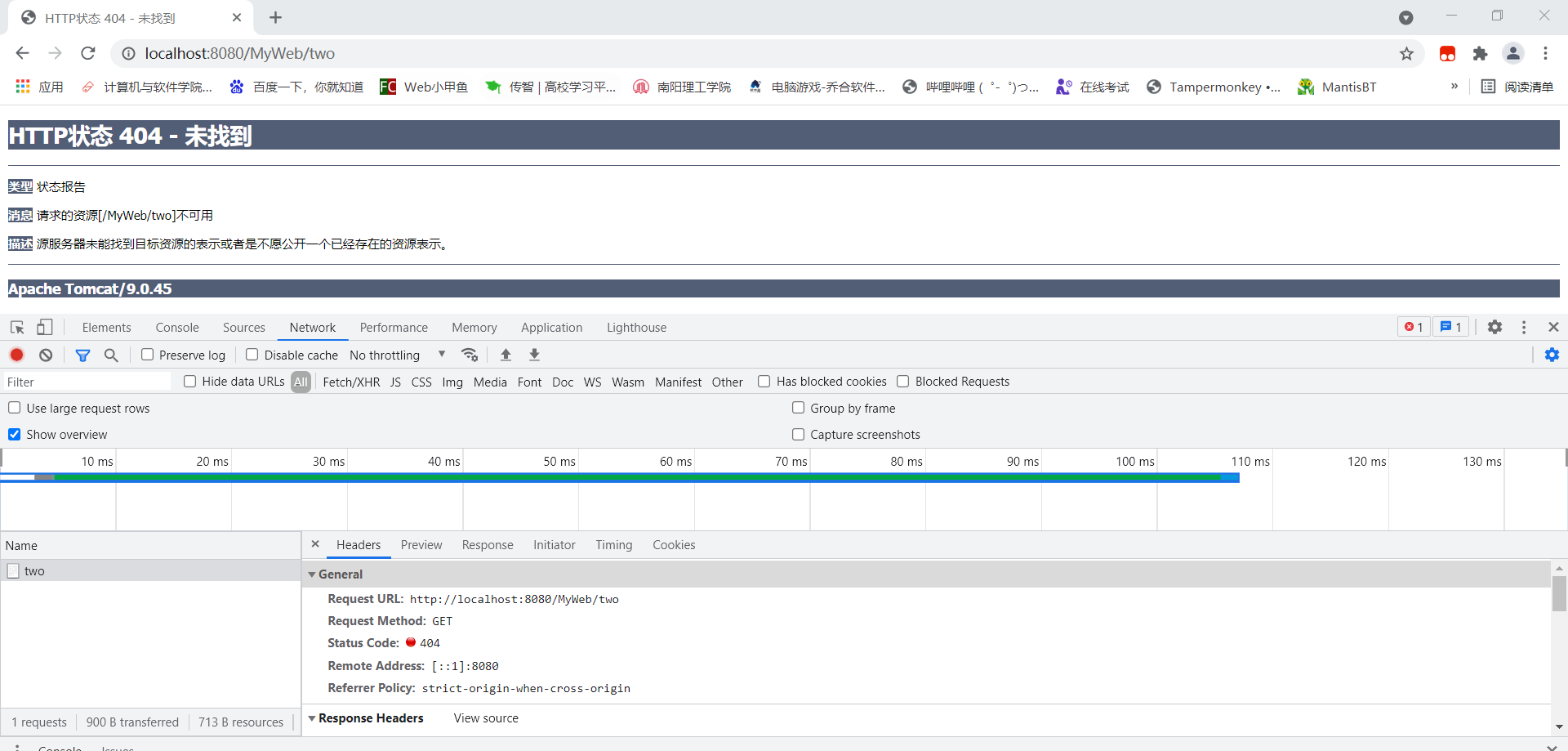This screenshot has width=1568, height=751.
Task: Click the address bar URL
Action: 239,53
